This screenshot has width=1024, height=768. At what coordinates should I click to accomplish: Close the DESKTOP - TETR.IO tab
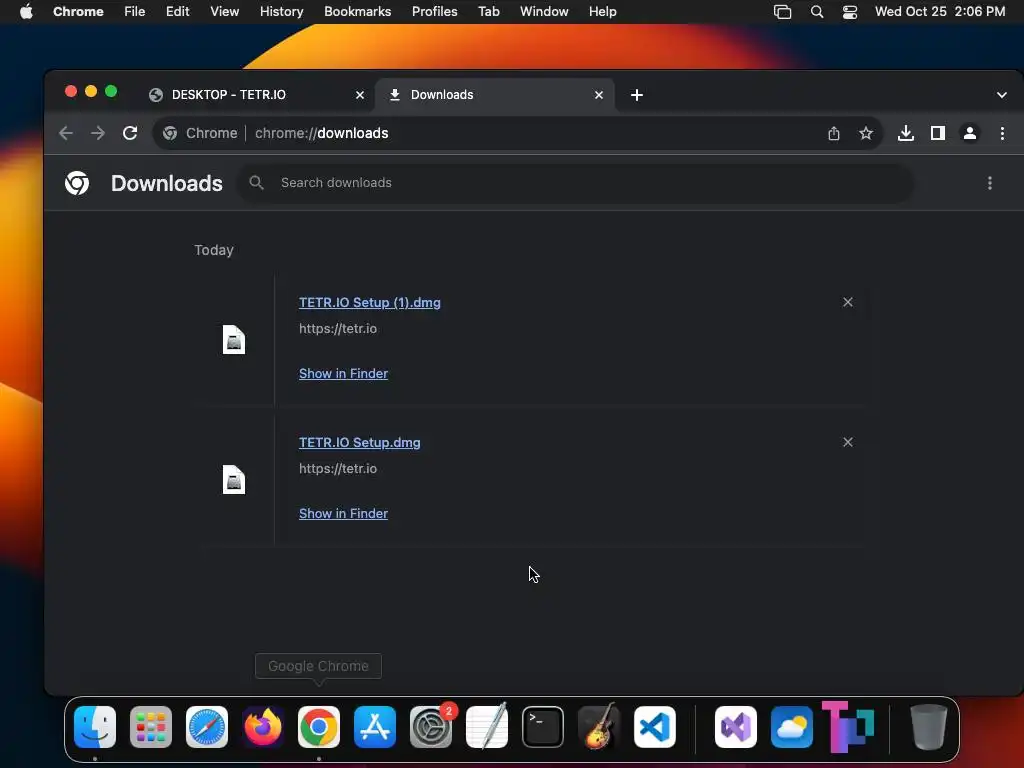(x=360, y=95)
